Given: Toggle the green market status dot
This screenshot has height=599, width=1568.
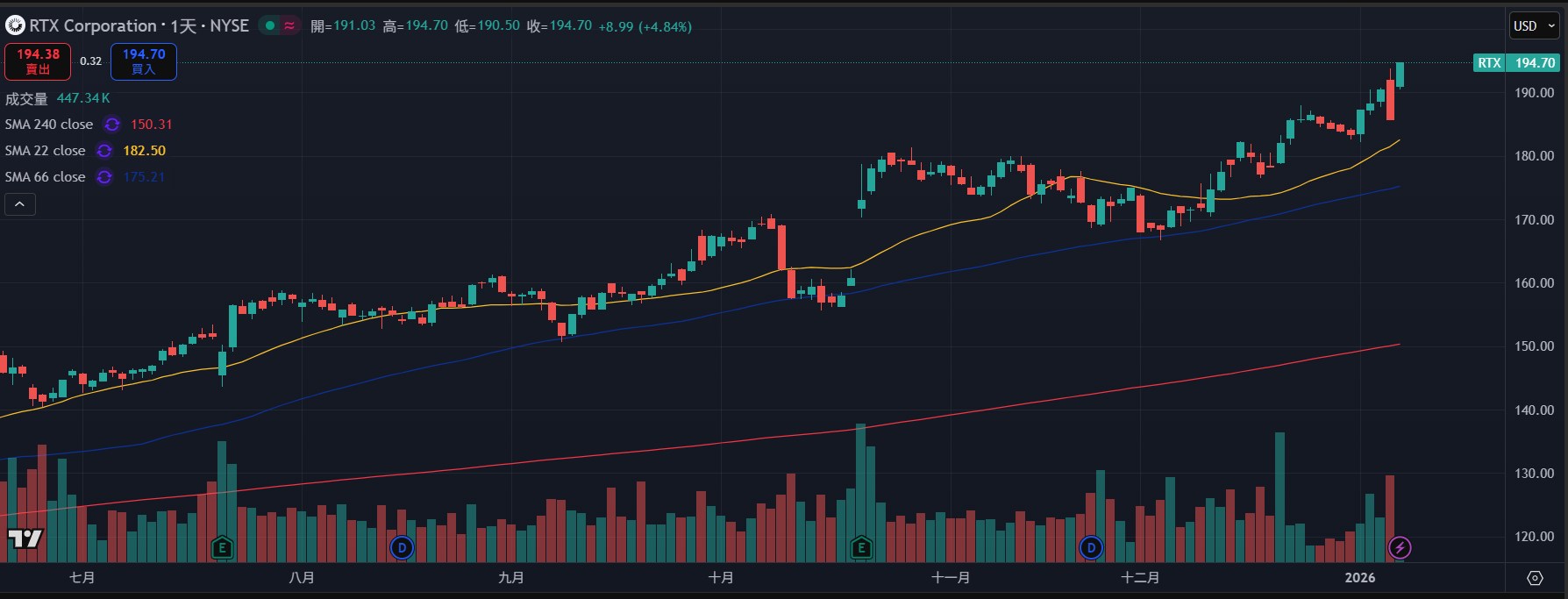Looking at the screenshot, I should pos(270,26).
